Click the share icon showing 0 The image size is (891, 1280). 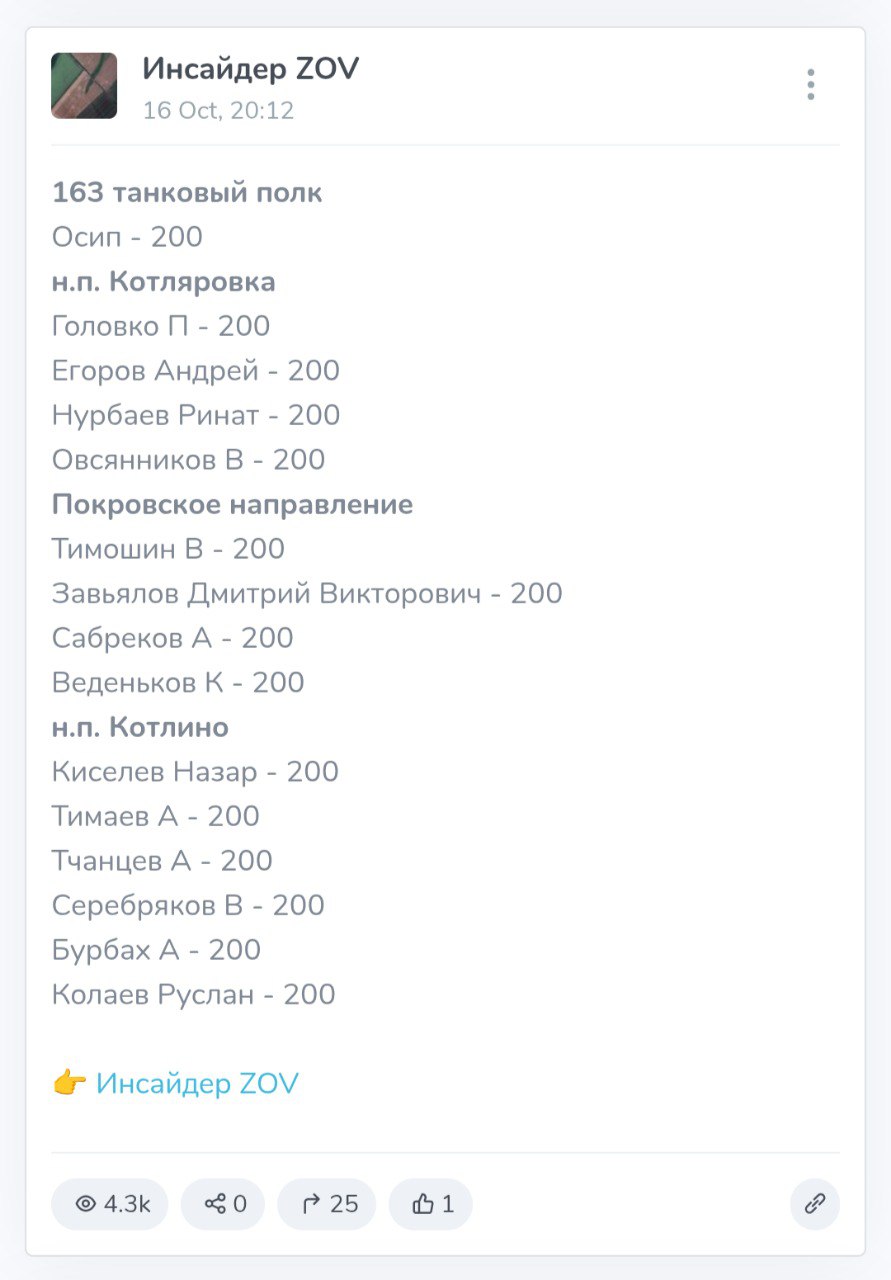[223, 1204]
